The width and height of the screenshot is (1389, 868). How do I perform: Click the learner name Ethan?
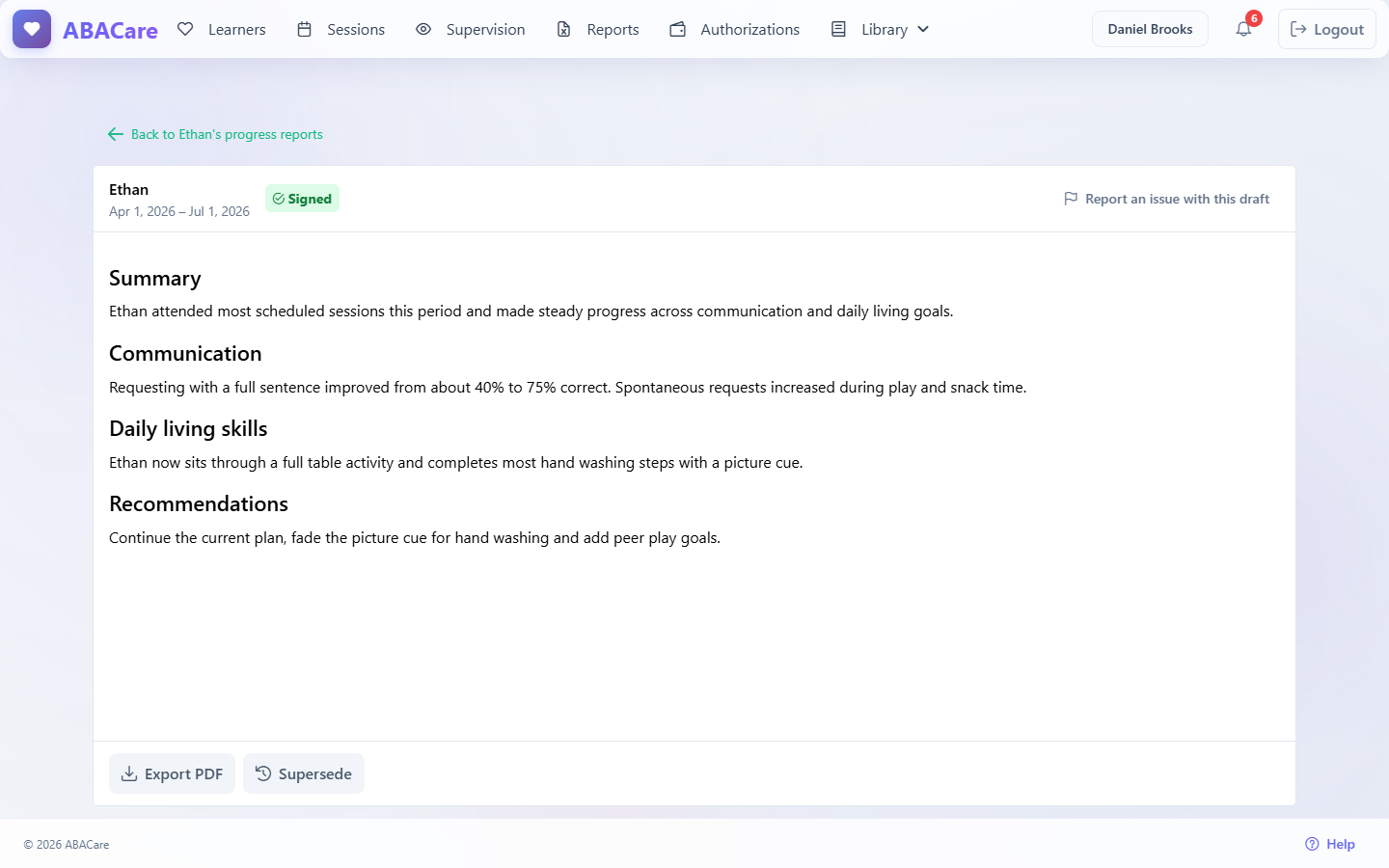click(128, 189)
